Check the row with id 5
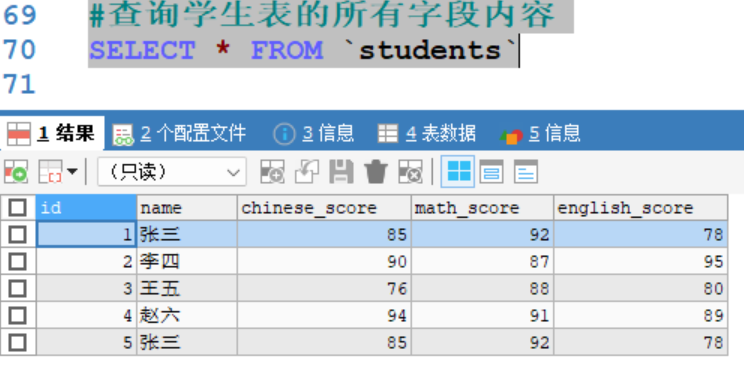Viewport: 744px width, 369px height. click(x=18, y=342)
